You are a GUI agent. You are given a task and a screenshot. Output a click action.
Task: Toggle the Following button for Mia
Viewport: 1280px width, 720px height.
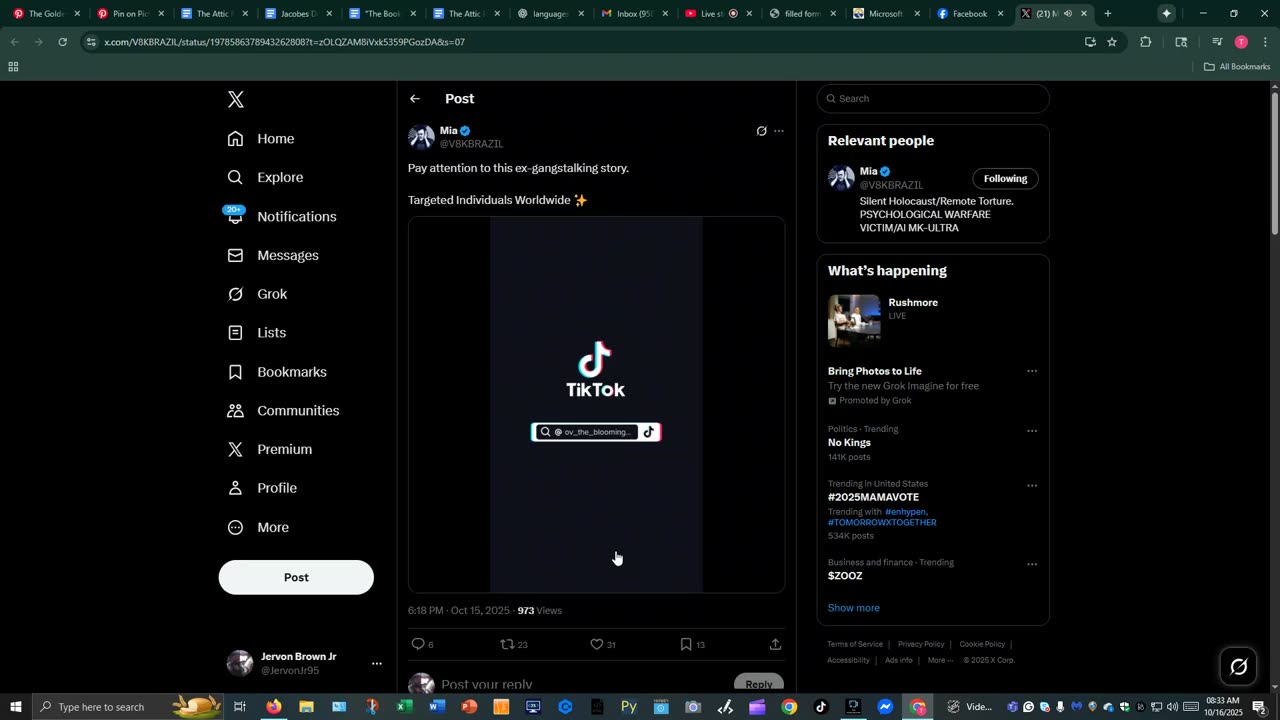1005,179
